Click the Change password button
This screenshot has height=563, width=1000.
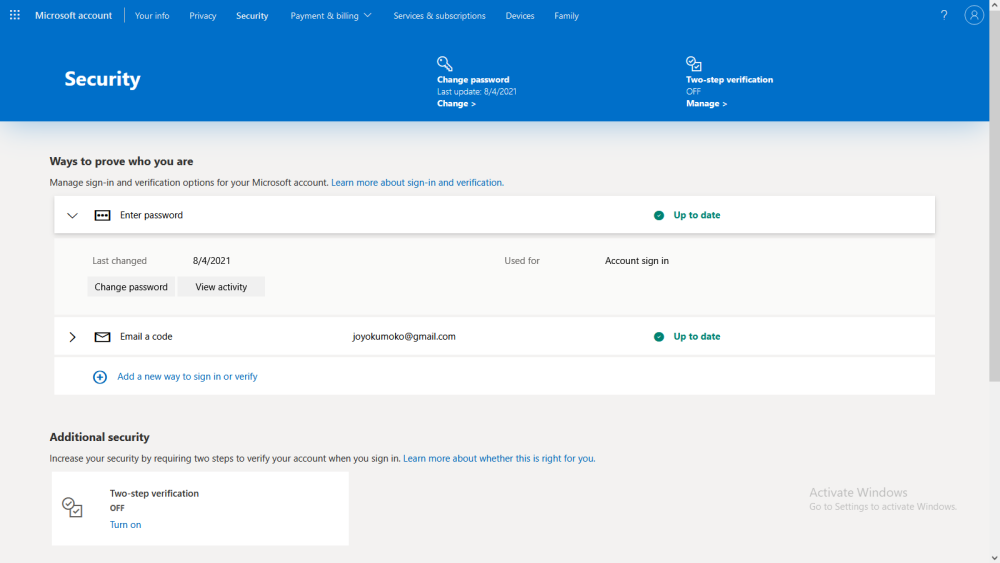[131, 287]
